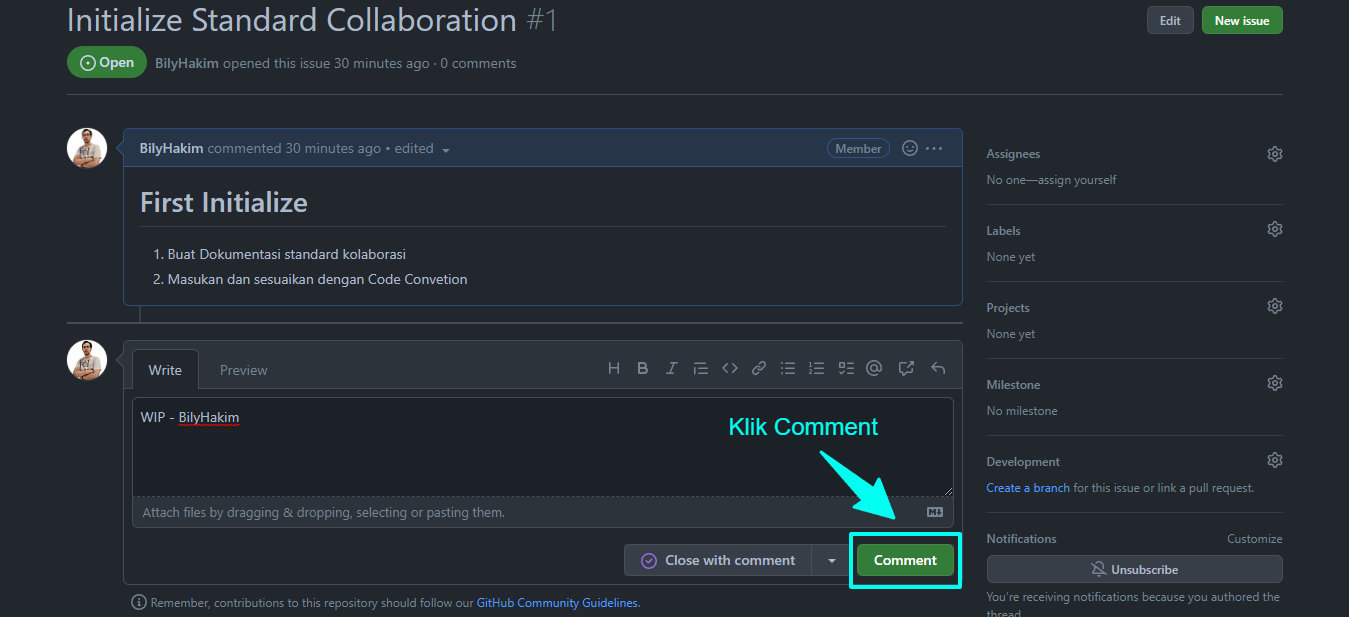Screen dimensions: 1349x617
Task: Open emoji reactions on BilyHakim's comment
Action: [909, 147]
